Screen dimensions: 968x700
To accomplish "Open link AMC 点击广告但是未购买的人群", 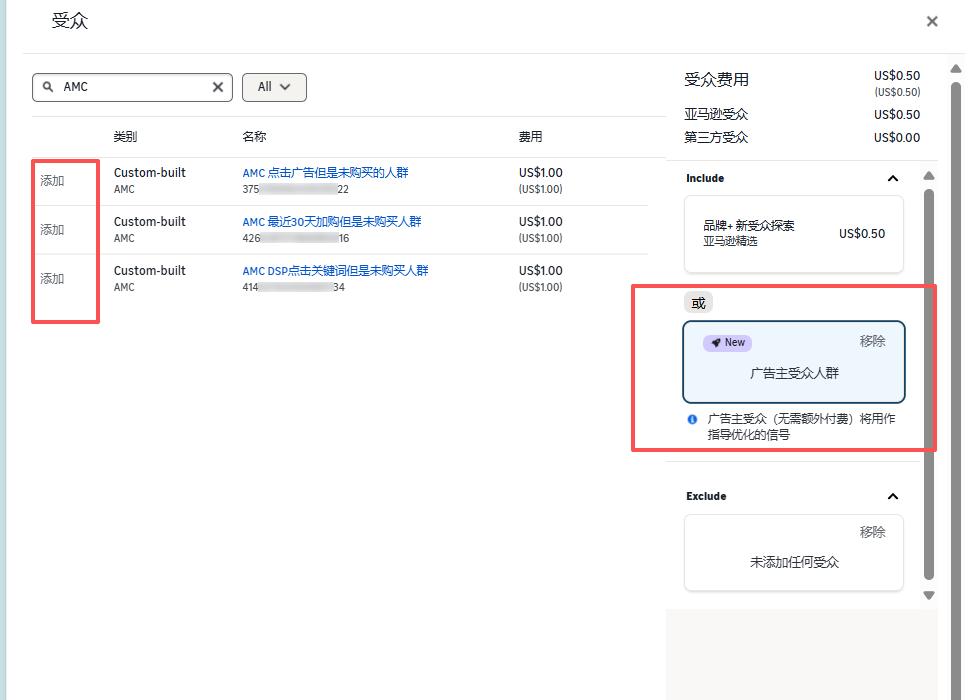I will pyautogui.click(x=325, y=173).
